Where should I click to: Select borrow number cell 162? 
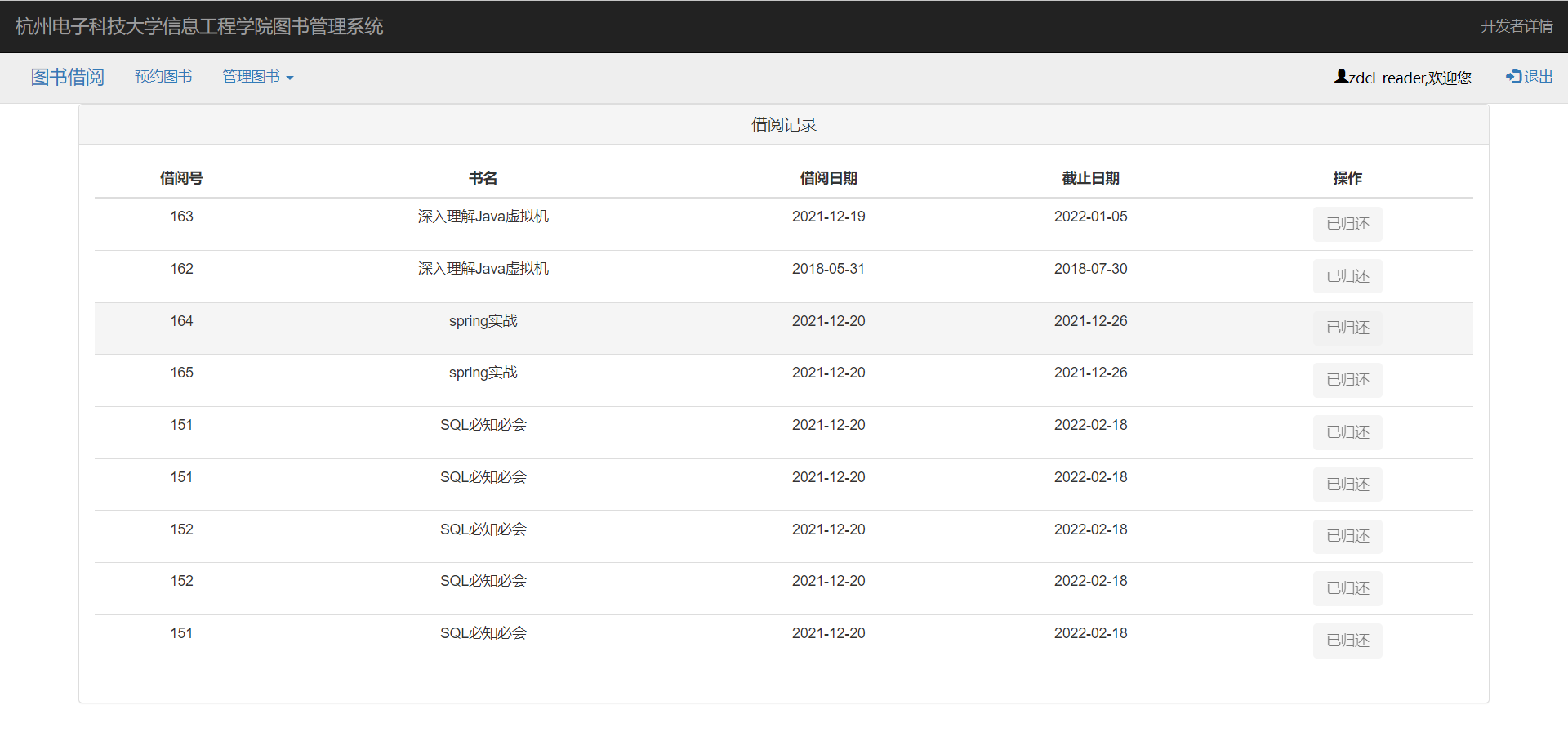click(x=181, y=269)
